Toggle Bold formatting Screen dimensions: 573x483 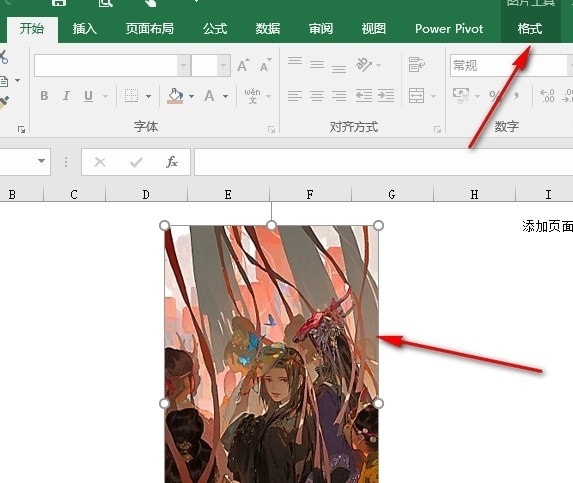coord(44,96)
